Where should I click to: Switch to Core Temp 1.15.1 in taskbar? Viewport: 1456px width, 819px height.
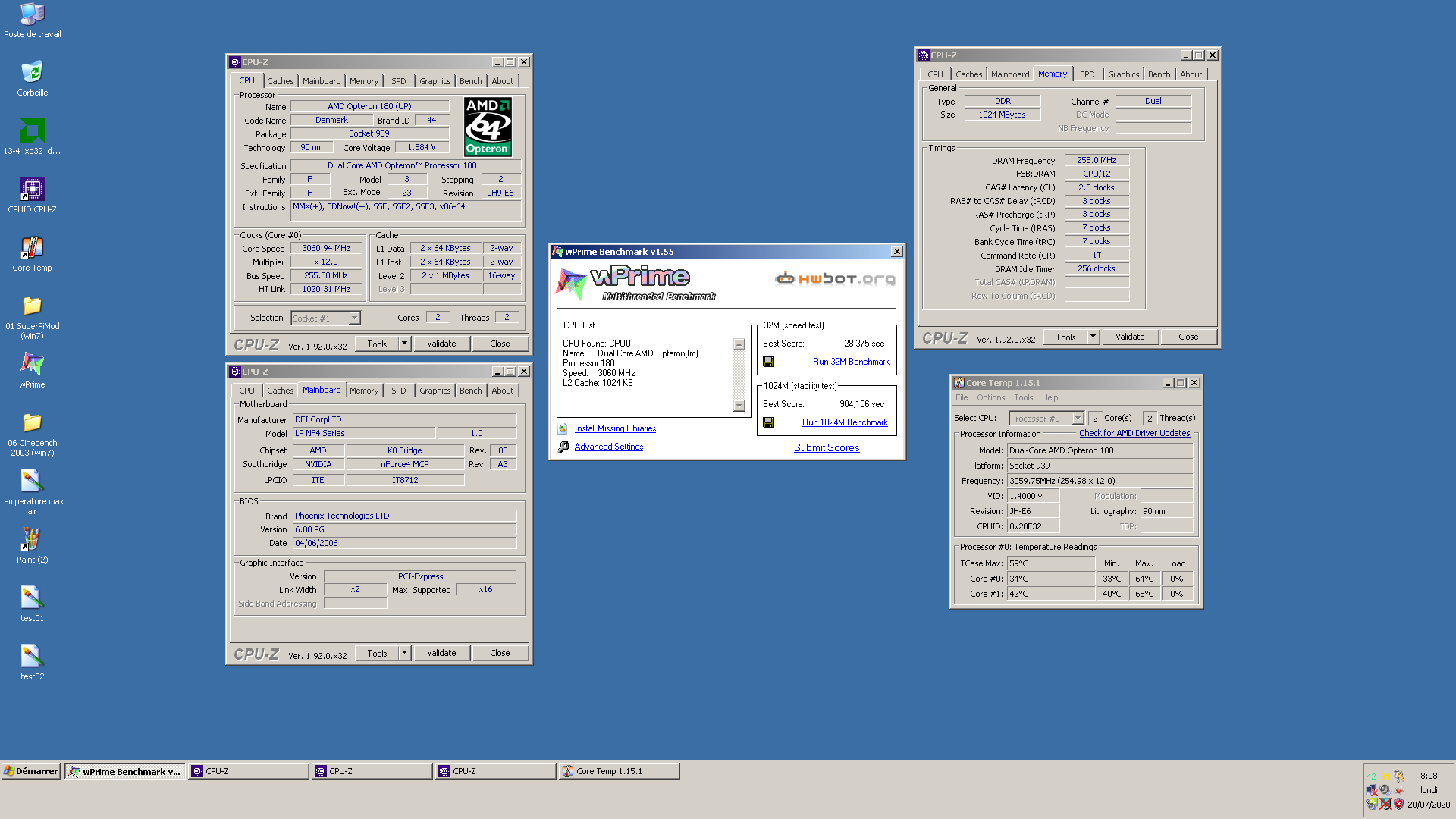619,771
